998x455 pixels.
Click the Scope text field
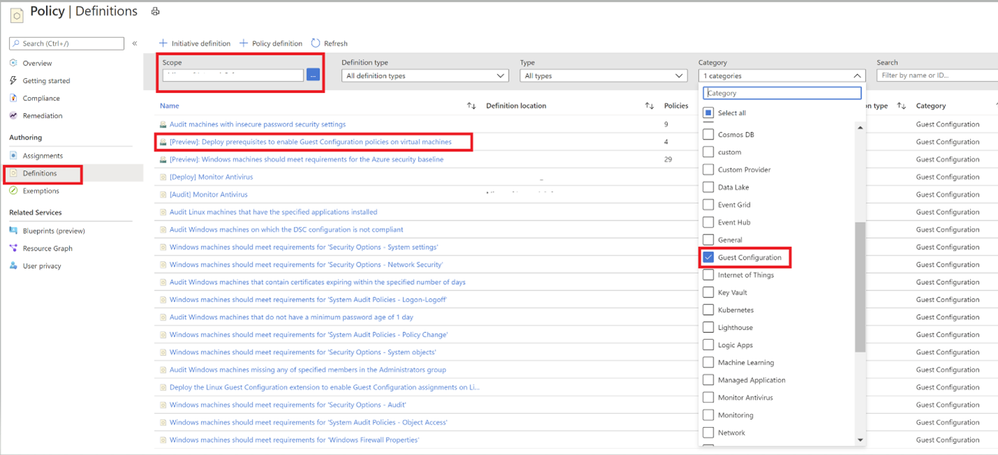pyautogui.click(x=233, y=75)
